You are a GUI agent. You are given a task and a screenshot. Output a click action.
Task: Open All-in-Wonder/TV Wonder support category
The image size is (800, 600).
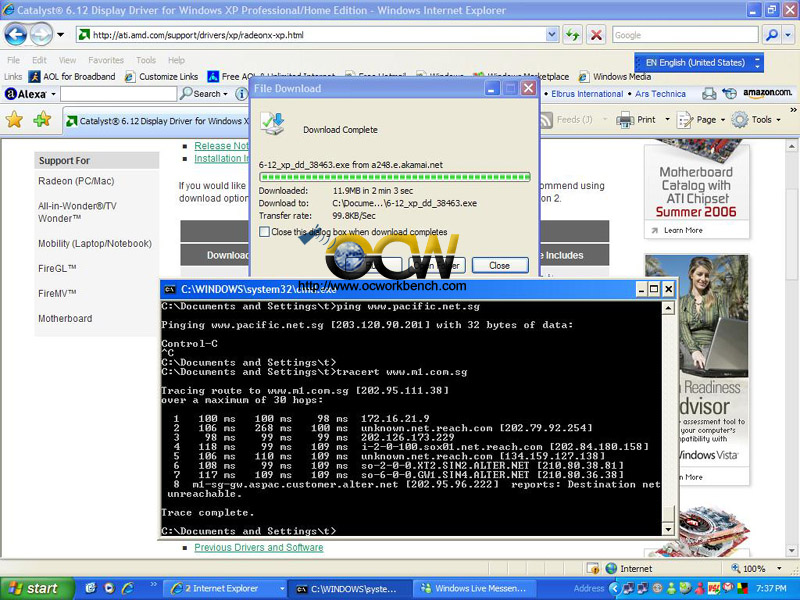pyautogui.click(x=77, y=212)
